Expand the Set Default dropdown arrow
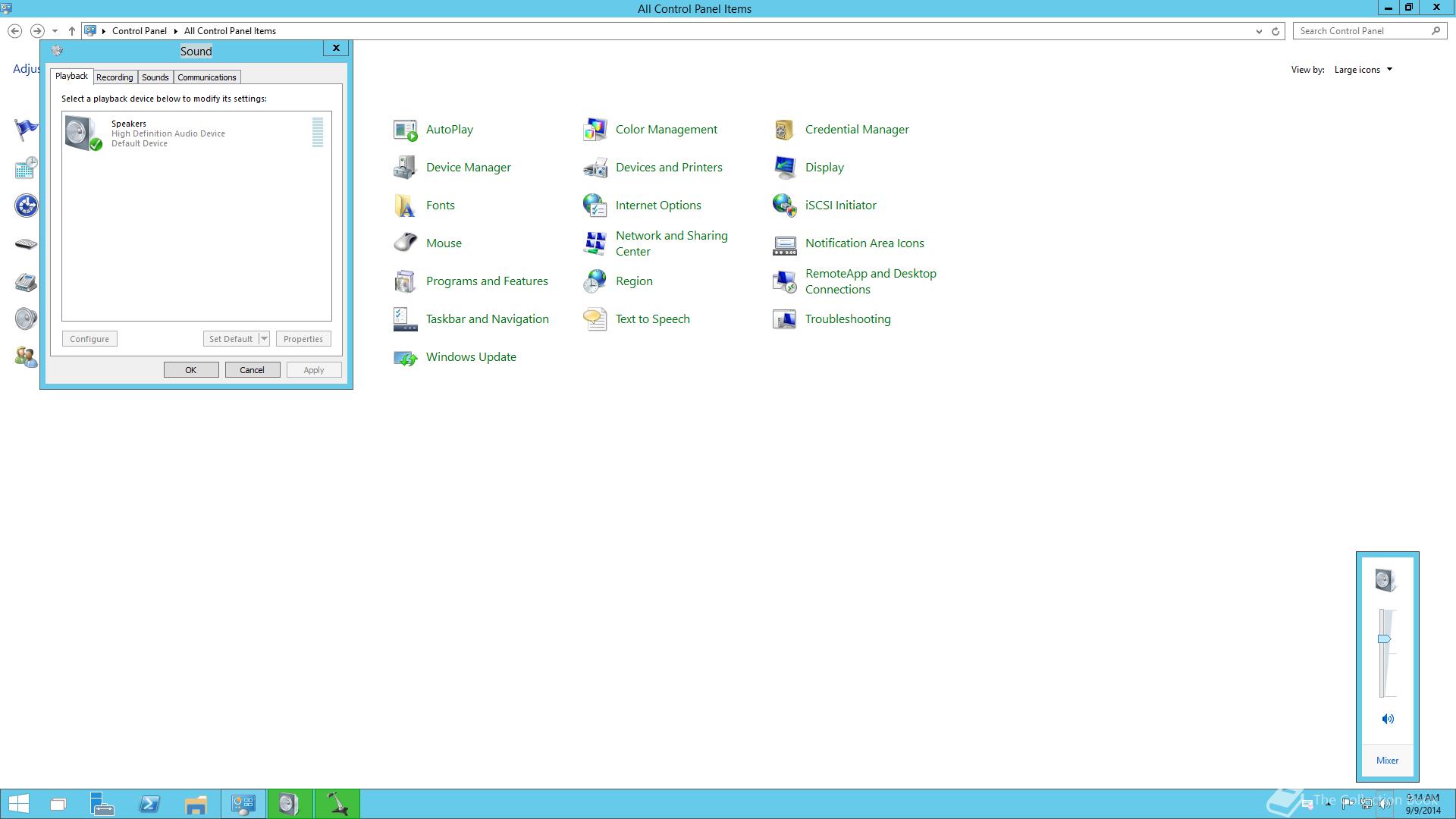This screenshot has height=819, width=1456. tap(264, 339)
